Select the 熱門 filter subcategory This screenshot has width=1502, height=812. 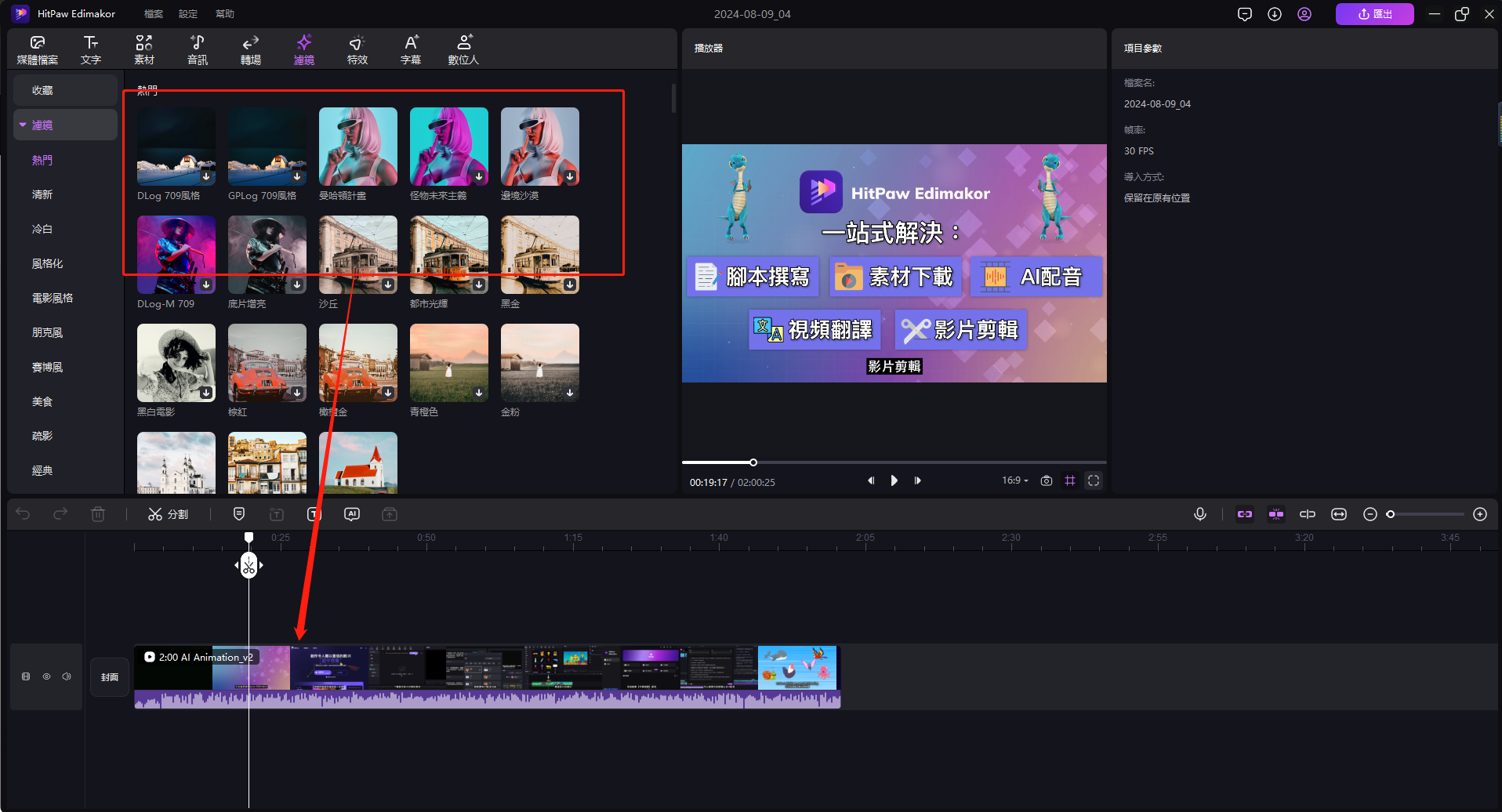point(42,160)
